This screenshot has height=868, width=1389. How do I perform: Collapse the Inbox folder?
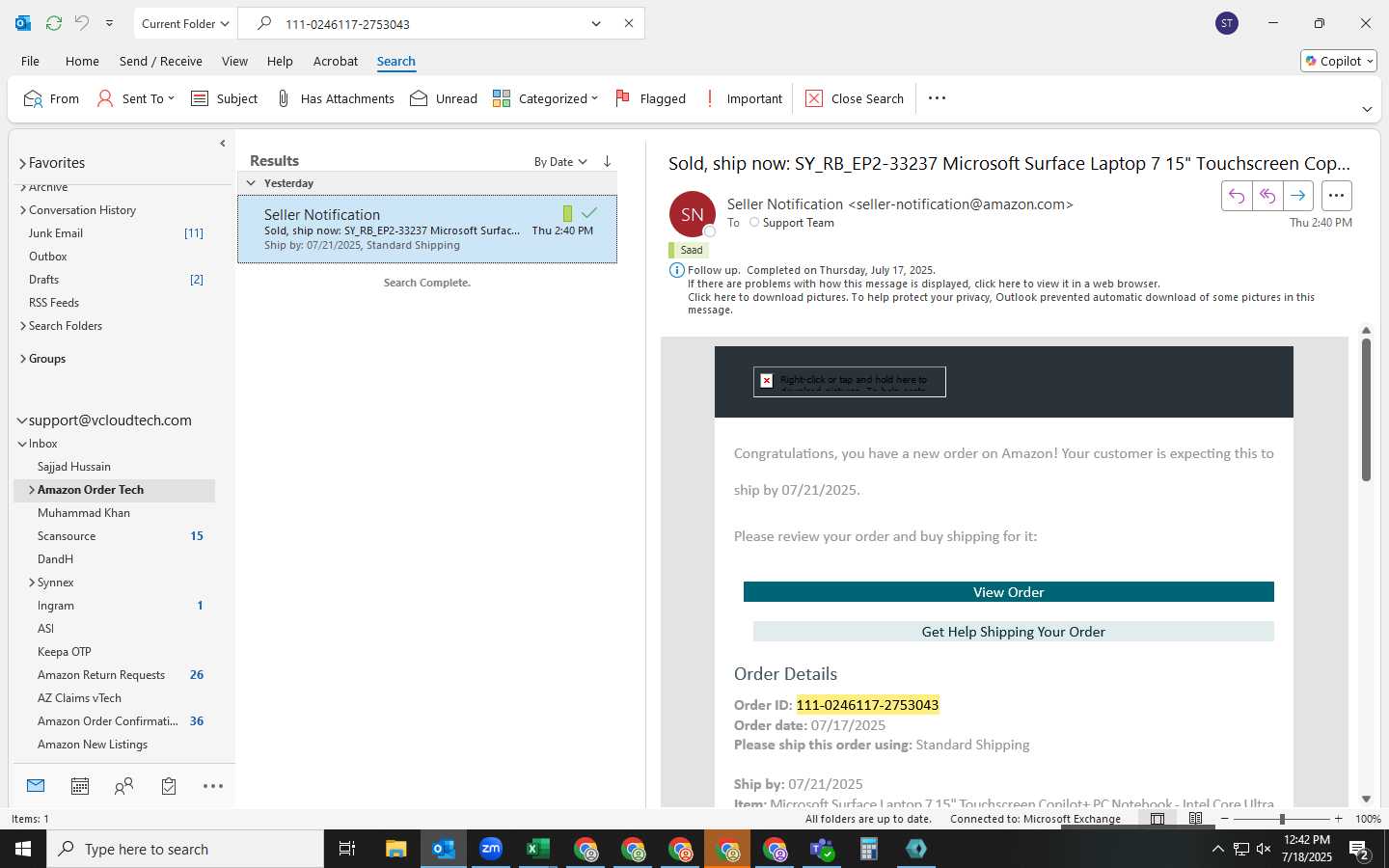click(x=22, y=444)
